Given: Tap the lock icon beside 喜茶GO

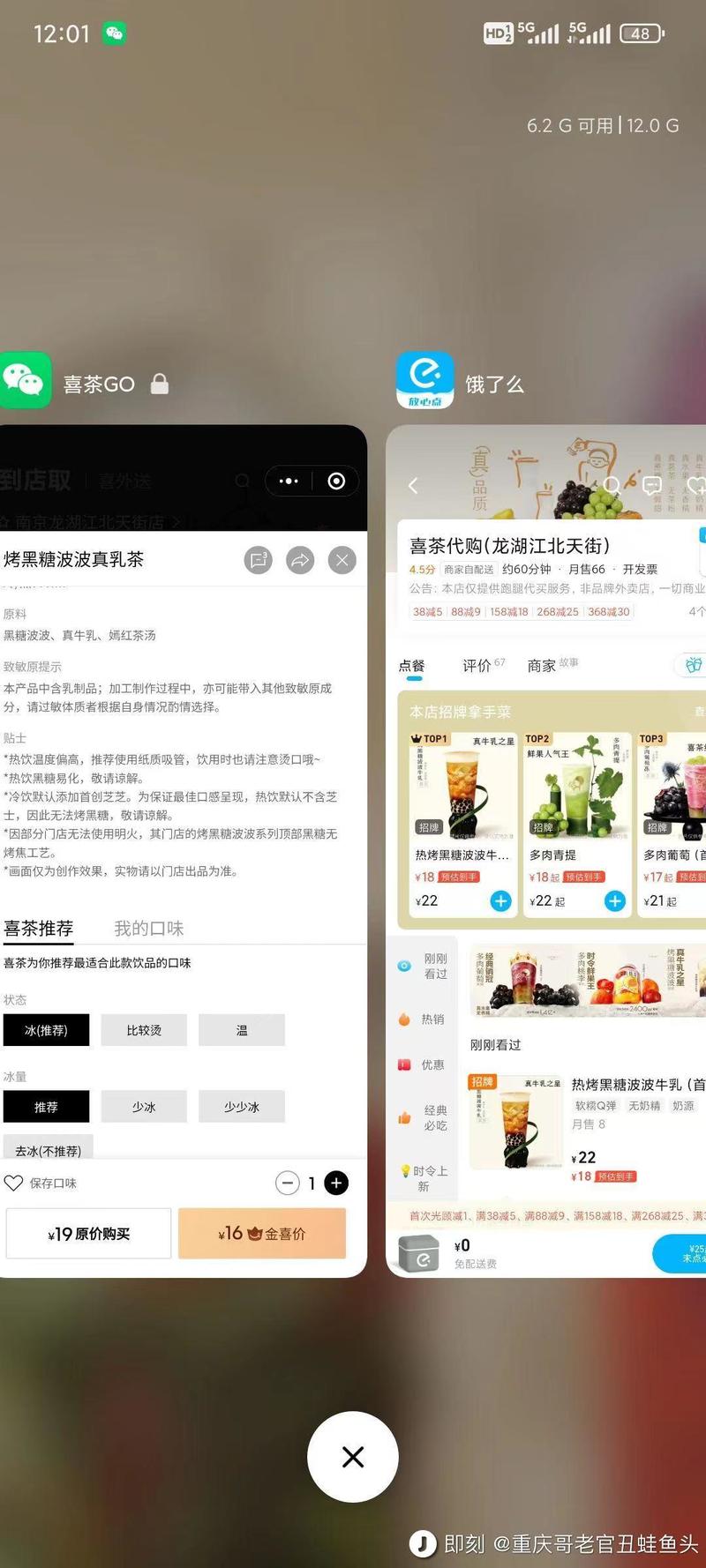Looking at the screenshot, I should [x=160, y=384].
